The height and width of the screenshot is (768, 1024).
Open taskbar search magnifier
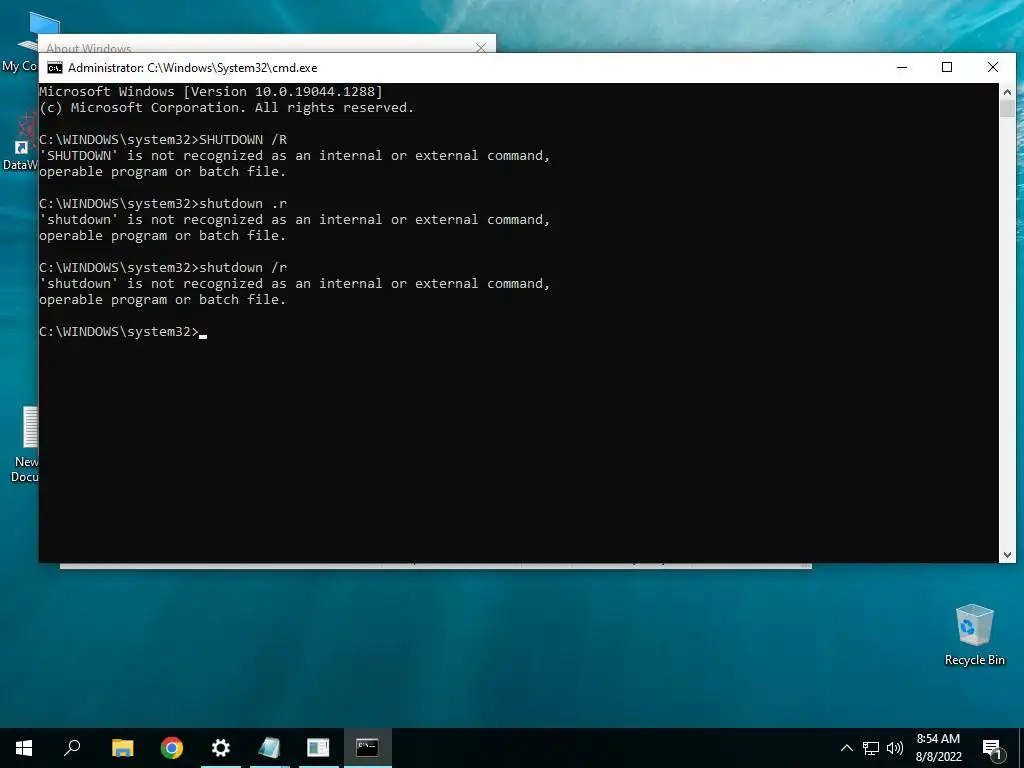(72, 748)
